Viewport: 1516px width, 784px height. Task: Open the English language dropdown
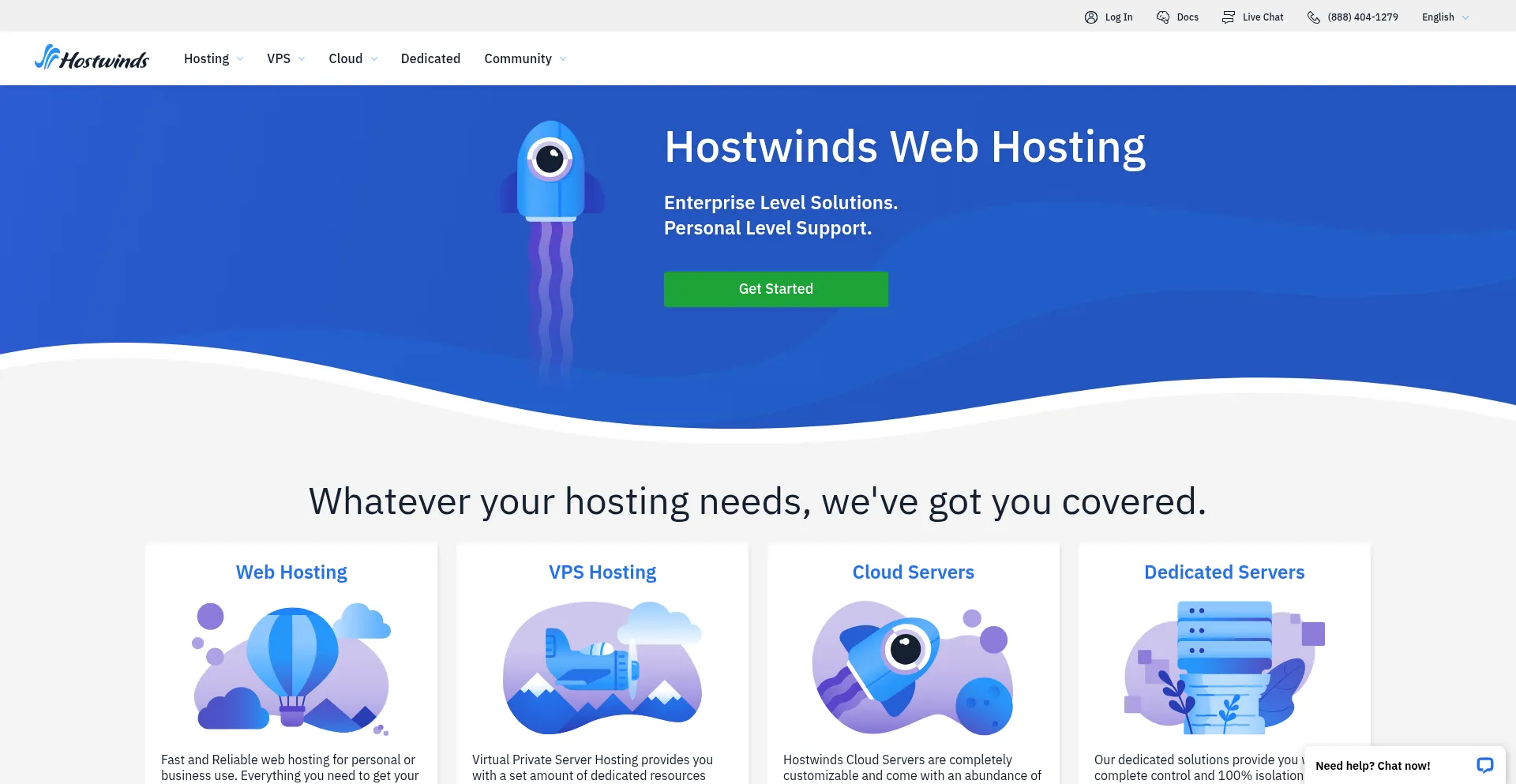(x=1445, y=17)
